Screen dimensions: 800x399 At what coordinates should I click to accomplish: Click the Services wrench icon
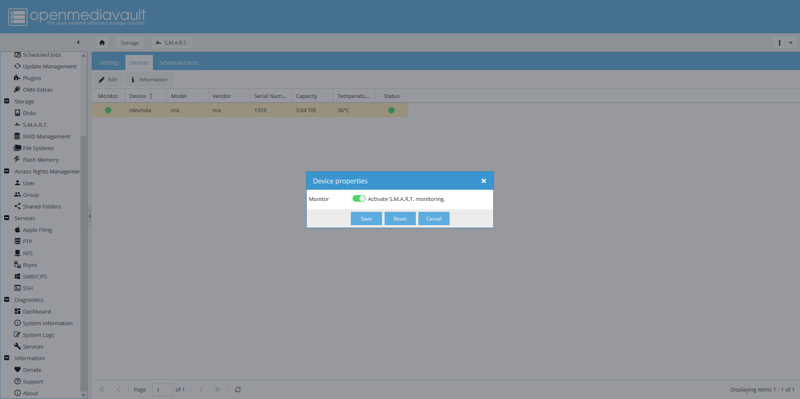pos(17,346)
